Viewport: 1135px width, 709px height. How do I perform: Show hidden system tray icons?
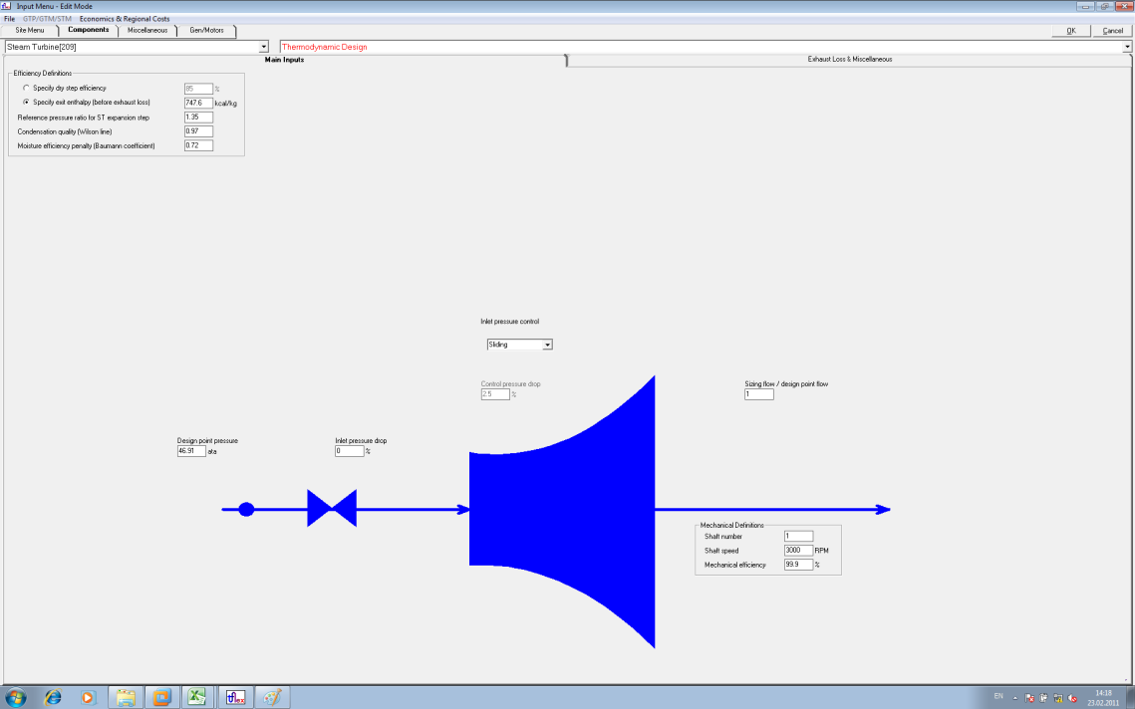[x=1015, y=698]
